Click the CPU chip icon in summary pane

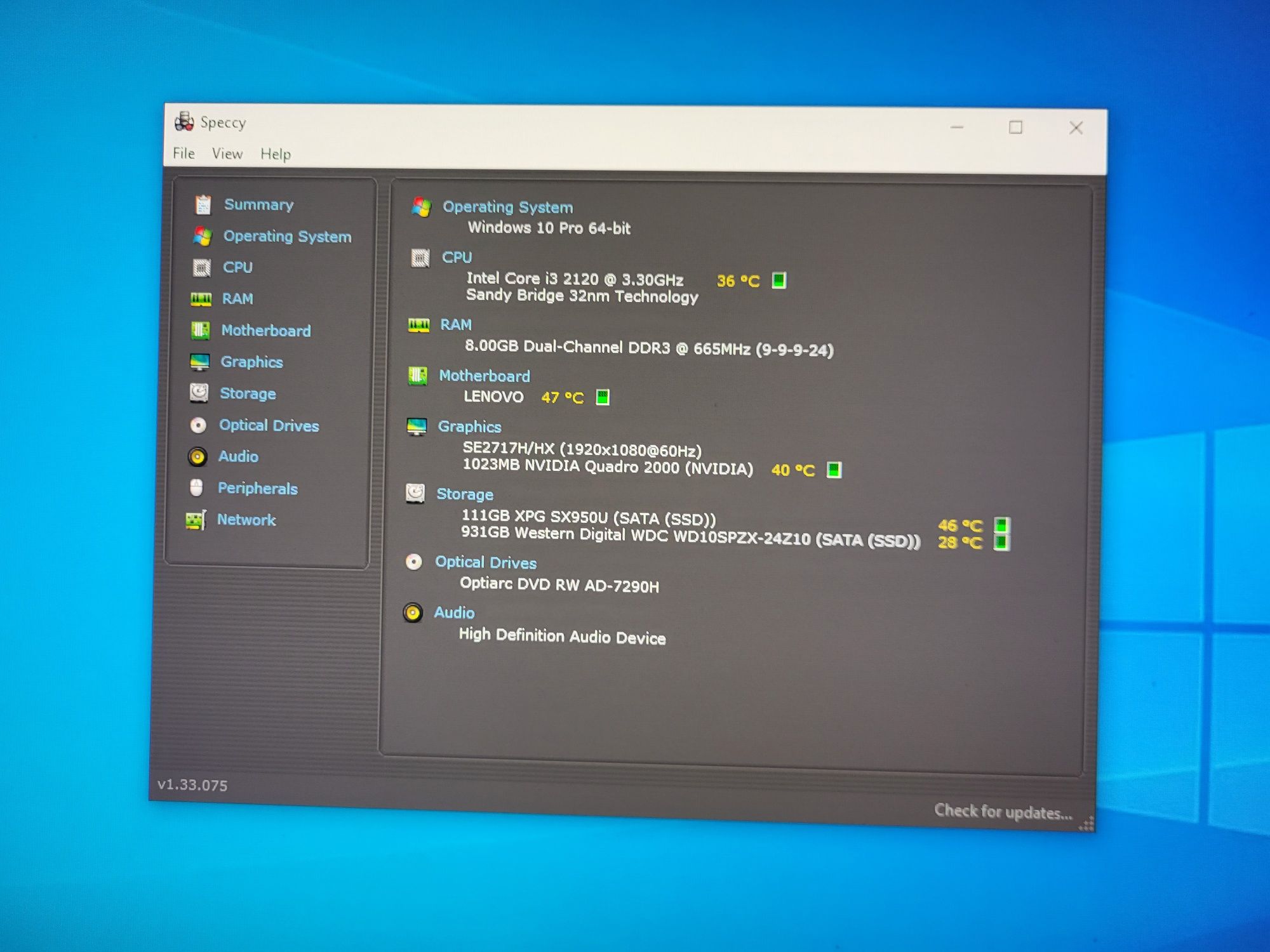[x=420, y=258]
